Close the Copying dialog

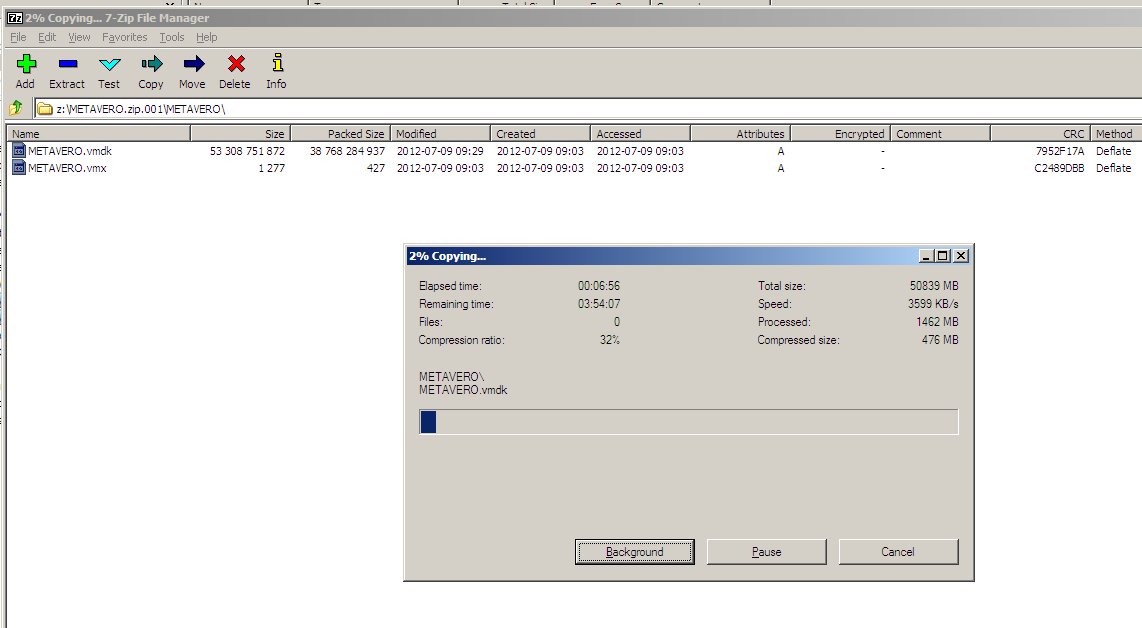pyautogui.click(x=961, y=256)
